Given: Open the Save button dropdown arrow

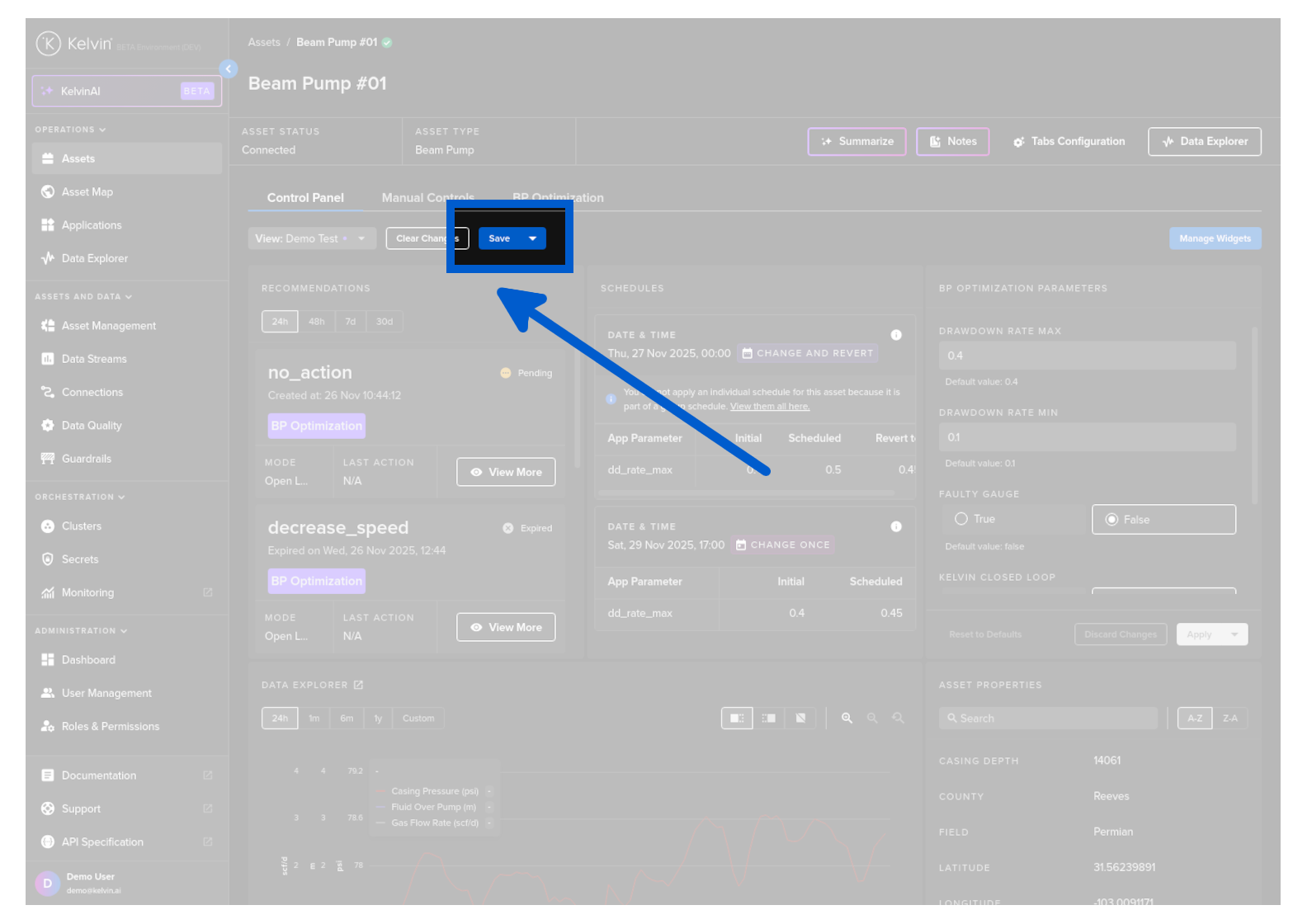Looking at the screenshot, I should 533,238.
